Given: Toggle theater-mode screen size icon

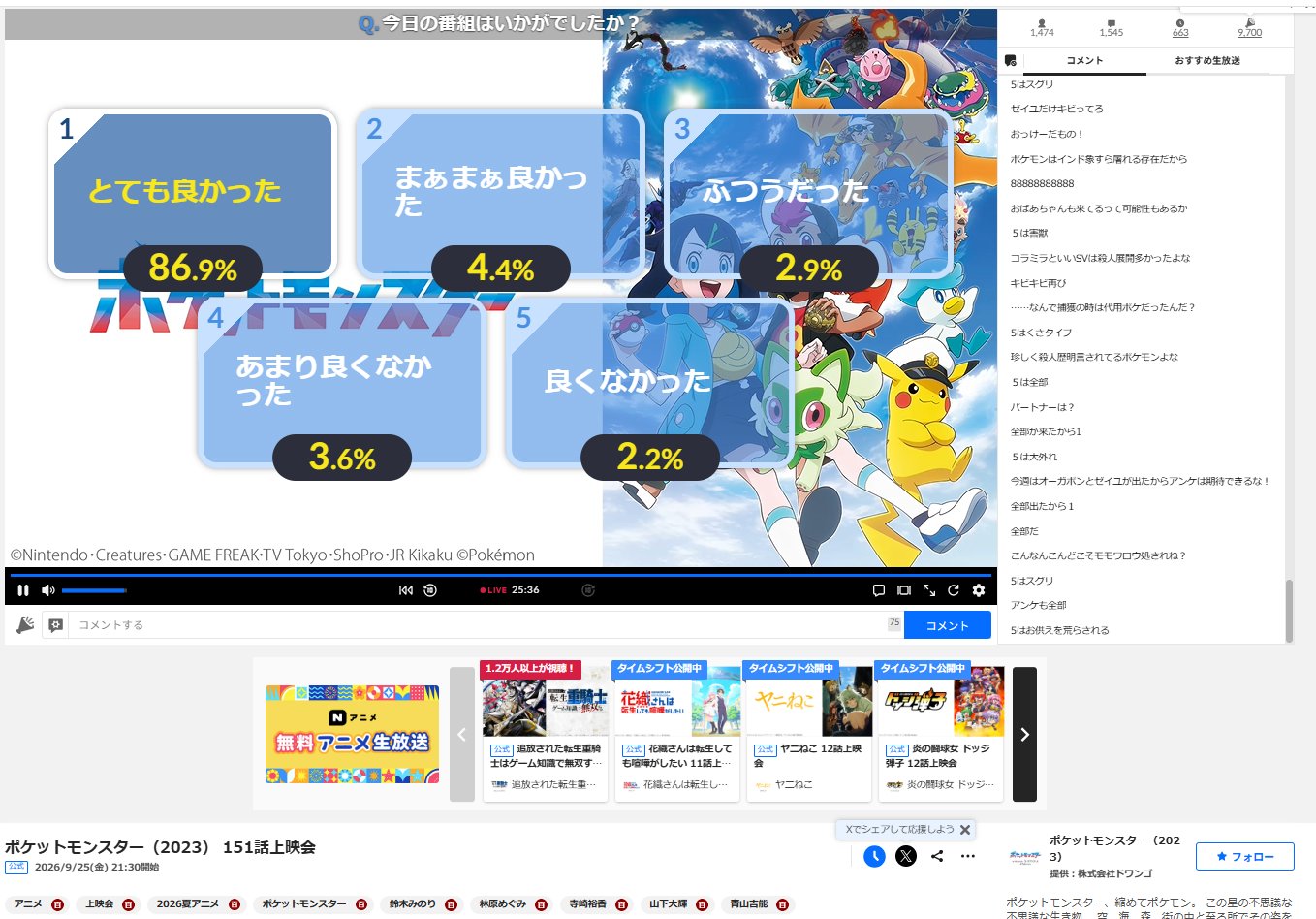Looking at the screenshot, I should coord(904,590).
